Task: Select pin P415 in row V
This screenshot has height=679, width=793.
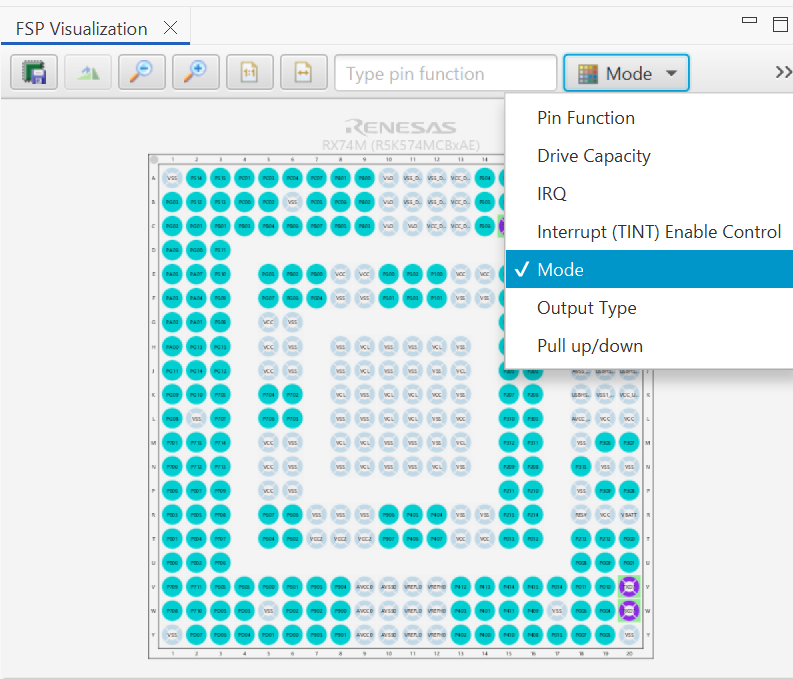Action: point(533,587)
